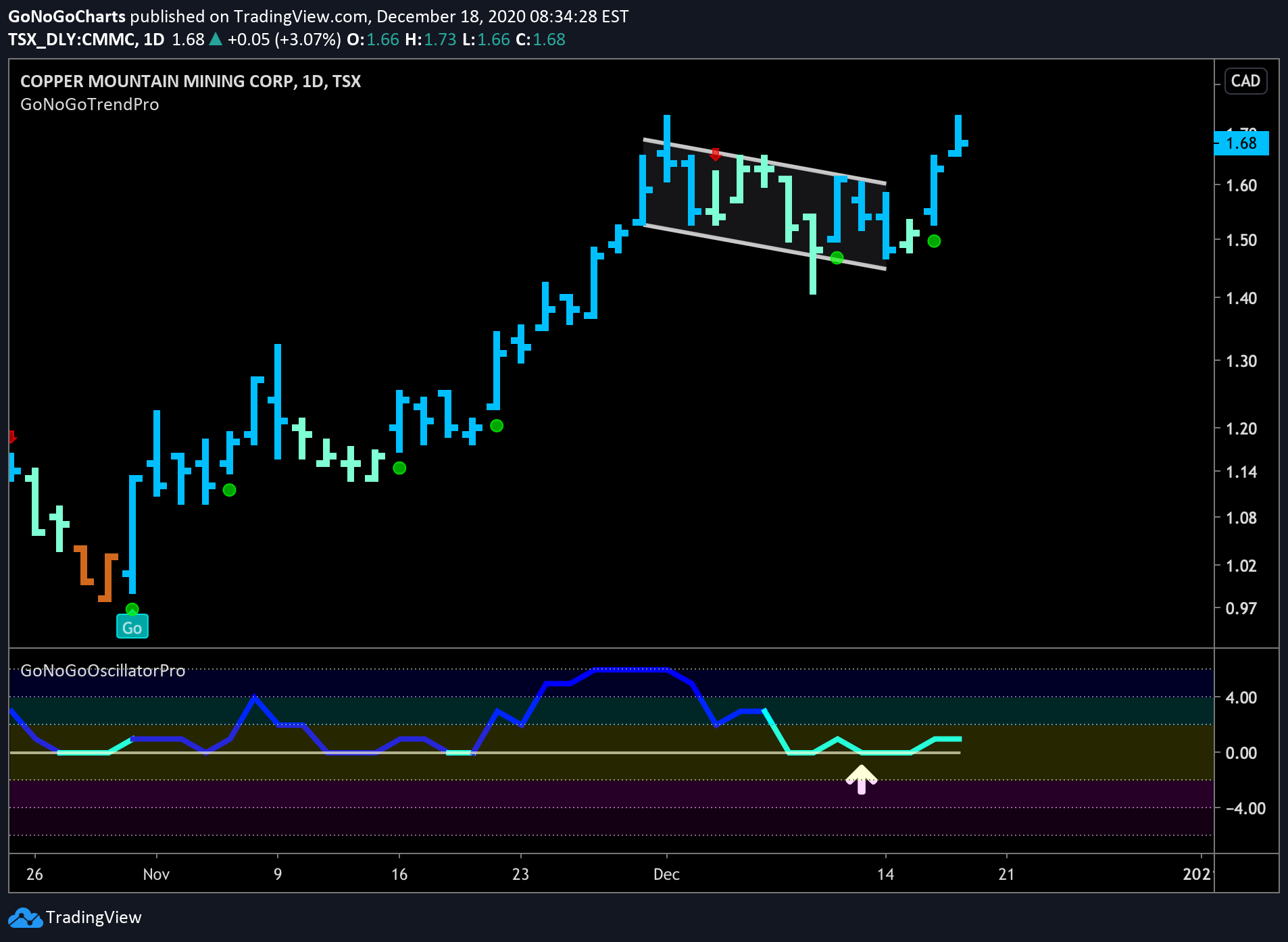Click the 23 date axis label
This screenshot has width=1288, height=942.
point(520,874)
